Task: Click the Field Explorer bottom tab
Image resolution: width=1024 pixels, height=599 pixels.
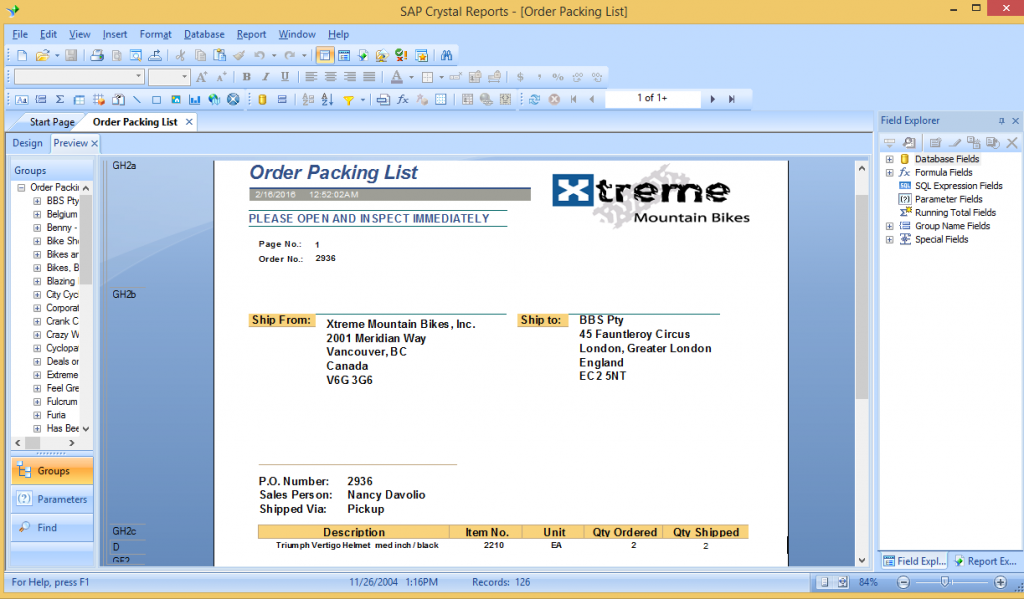Action: [x=914, y=561]
